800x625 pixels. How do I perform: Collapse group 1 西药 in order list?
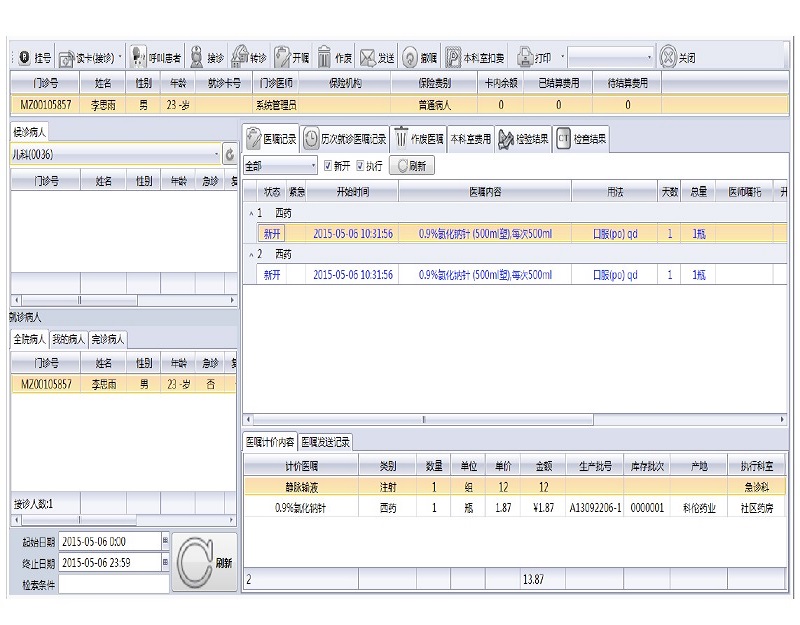tap(250, 213)
